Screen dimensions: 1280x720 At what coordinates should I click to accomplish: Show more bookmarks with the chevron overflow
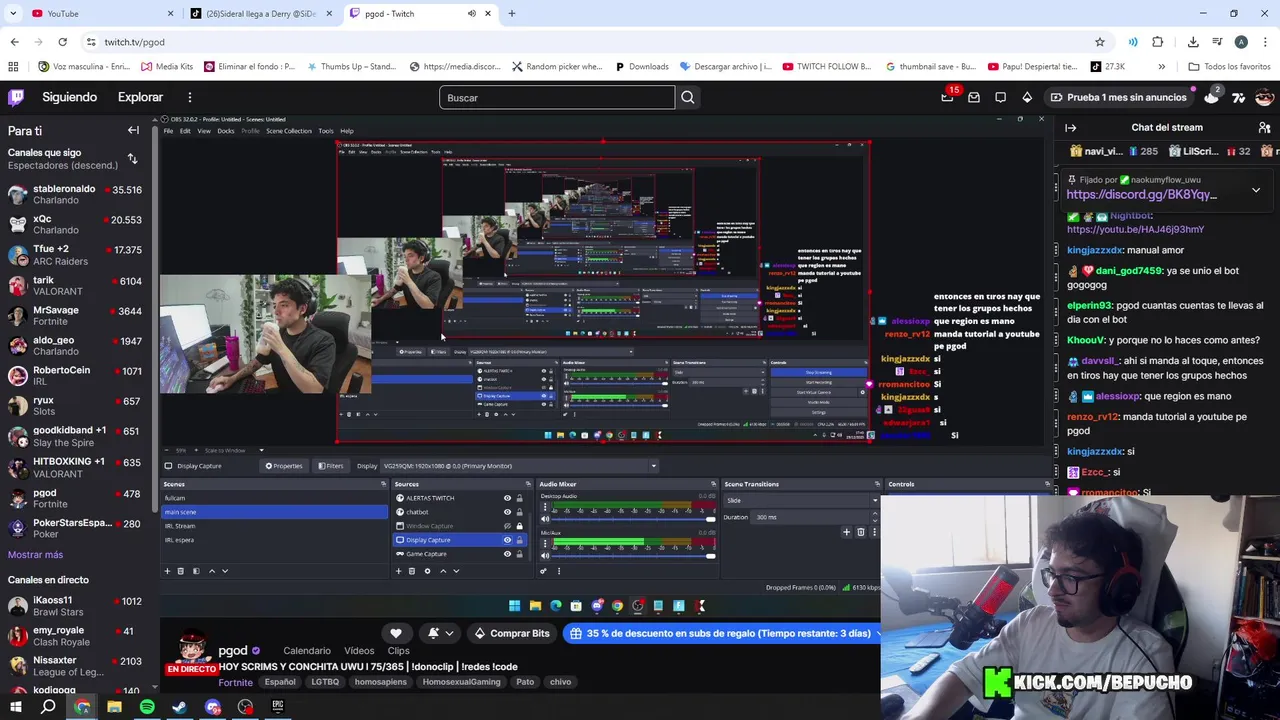[x=1161, y=67]
